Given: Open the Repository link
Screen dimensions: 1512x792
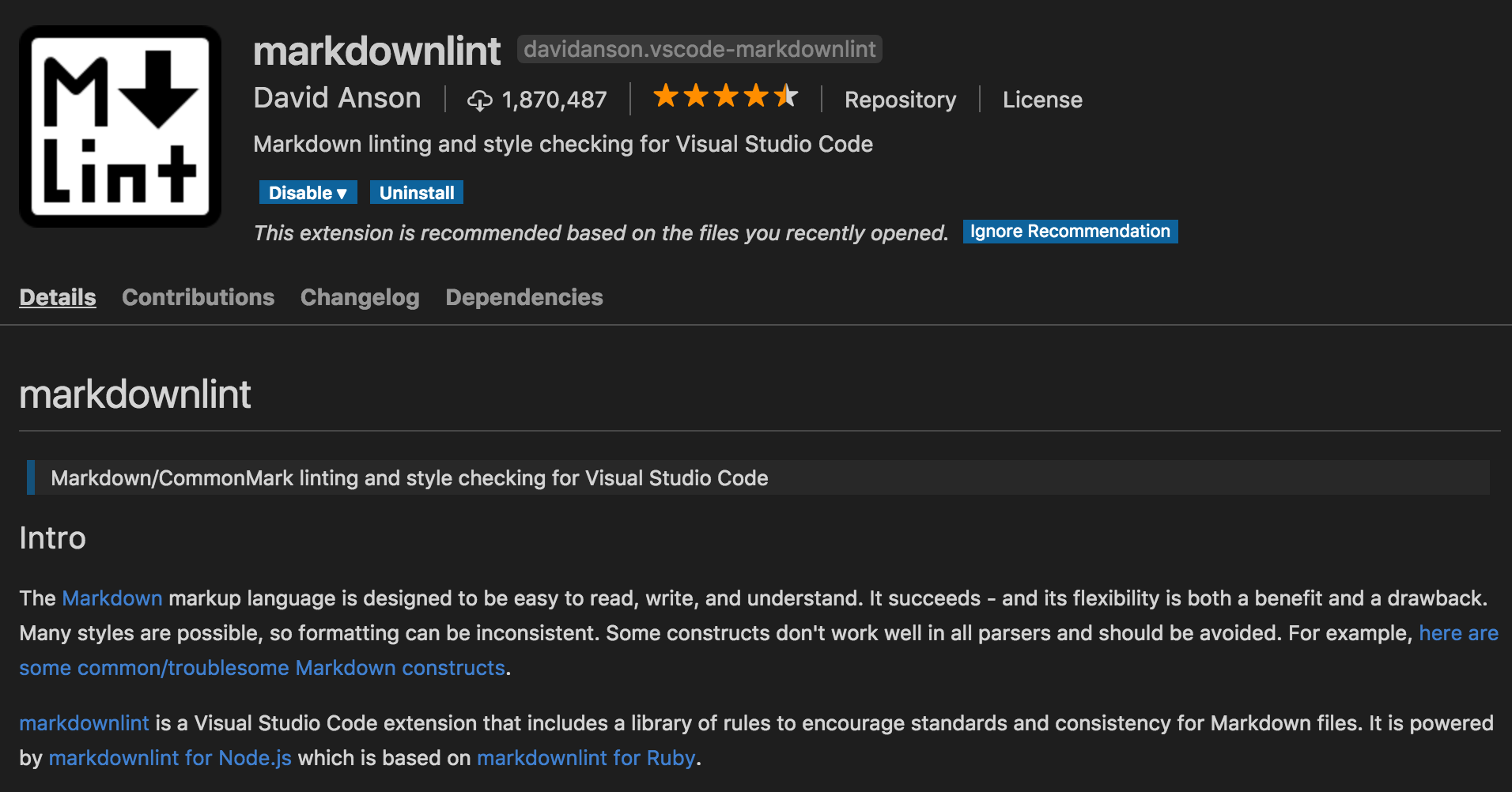Looking at the screenshot, I should tap(900, 100).
